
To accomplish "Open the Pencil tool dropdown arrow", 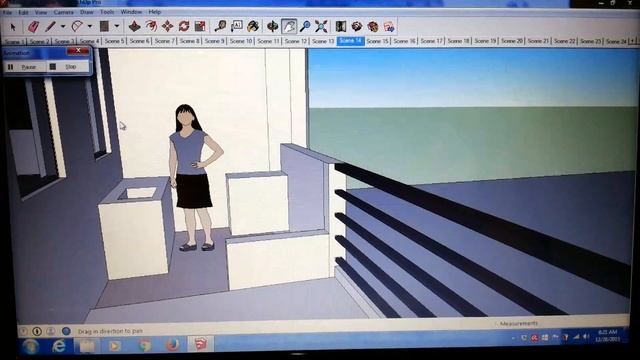I will pyautogui.click(x=63, y=27).
